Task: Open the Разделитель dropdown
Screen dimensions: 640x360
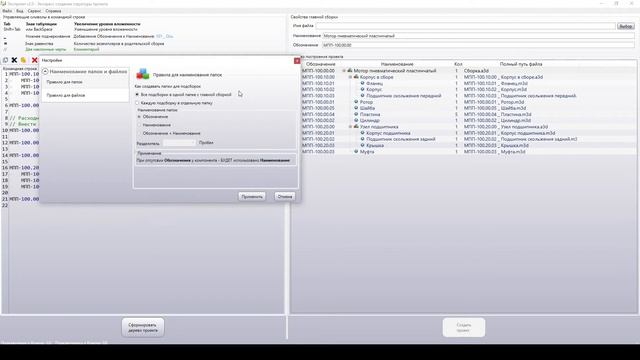Action: click(179, 143)
